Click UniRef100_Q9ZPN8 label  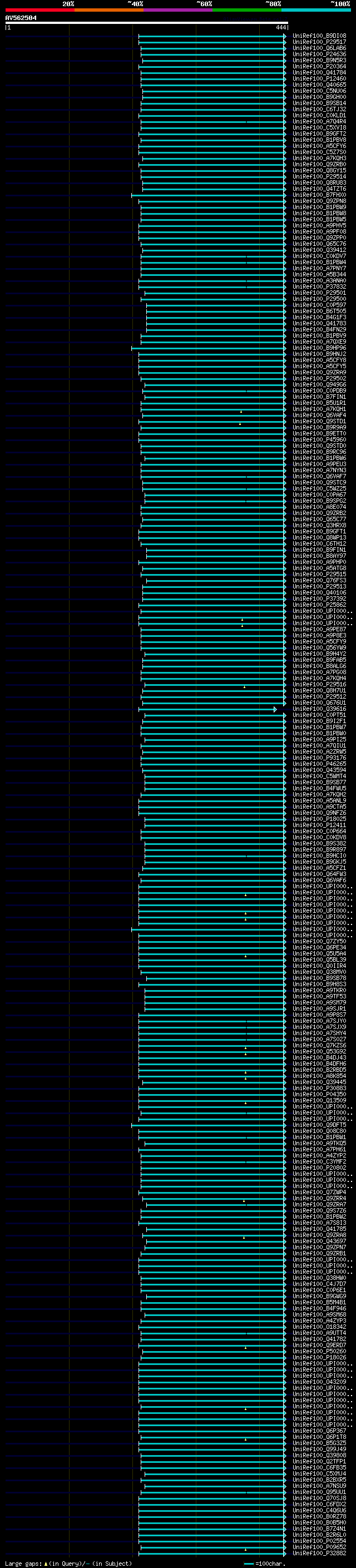pos(319,201)
